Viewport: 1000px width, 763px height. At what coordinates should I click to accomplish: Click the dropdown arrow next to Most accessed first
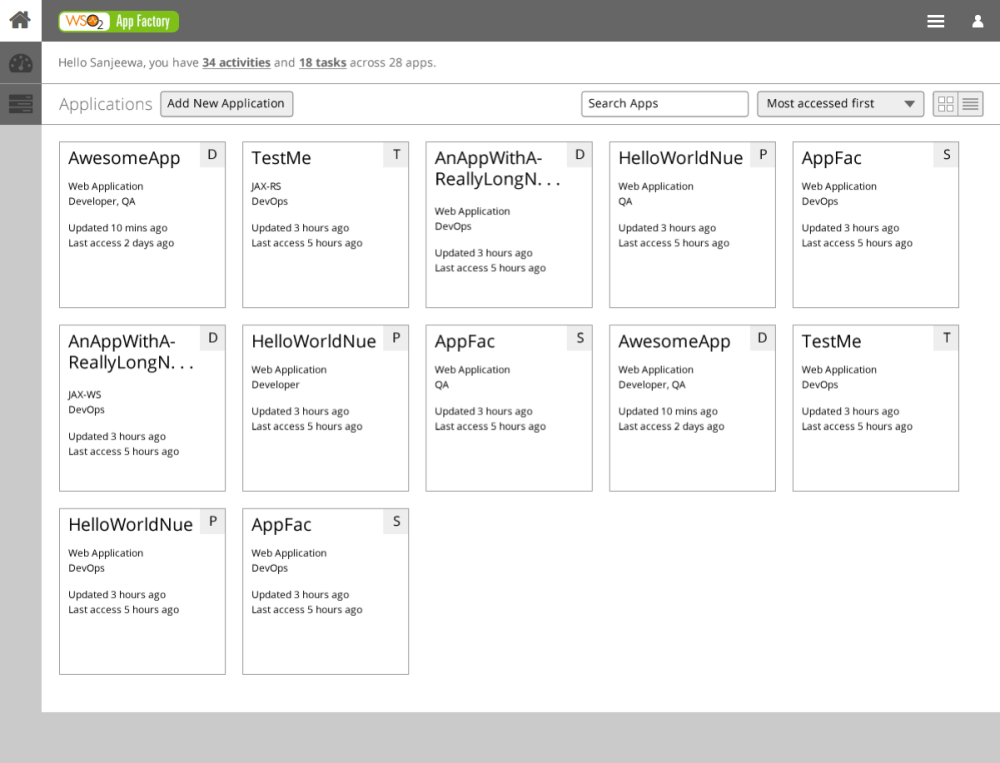click(x=911, y=103)
